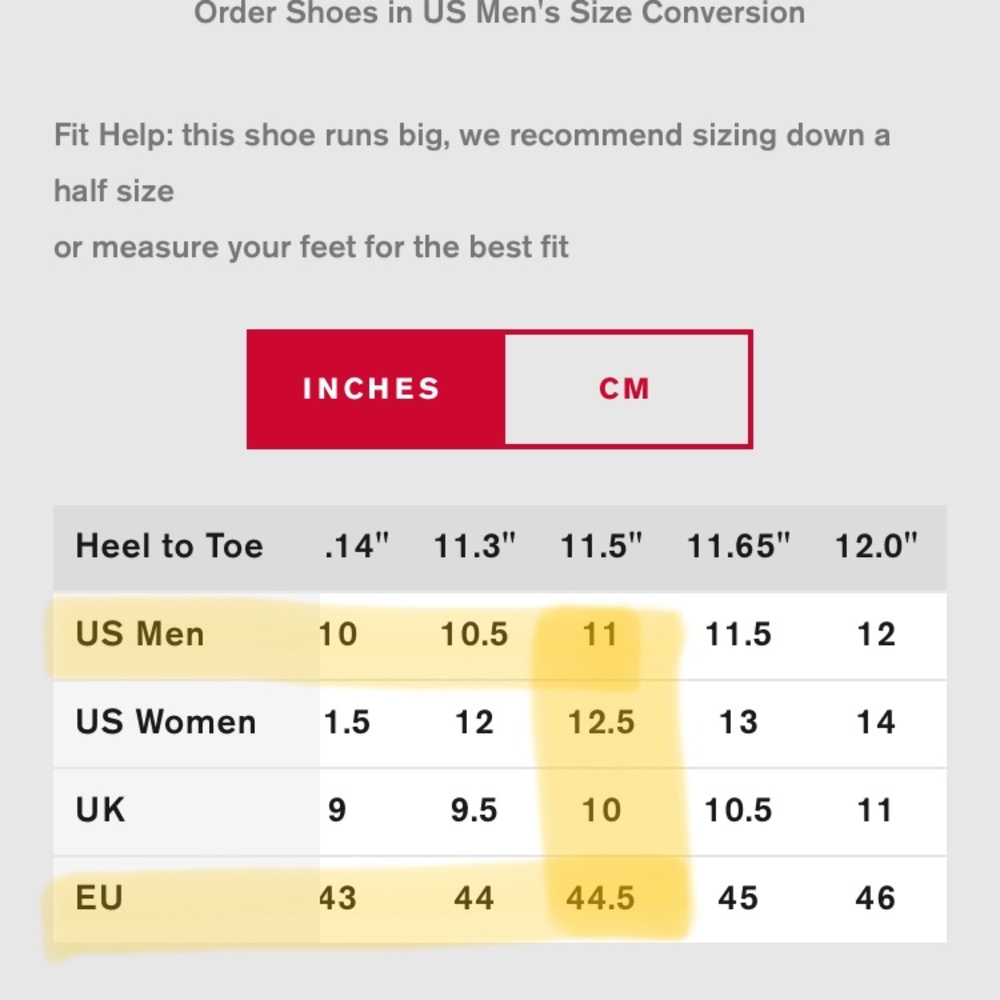Select EU size 44.5 cell
The image size is (1000, 1000).
600,899
